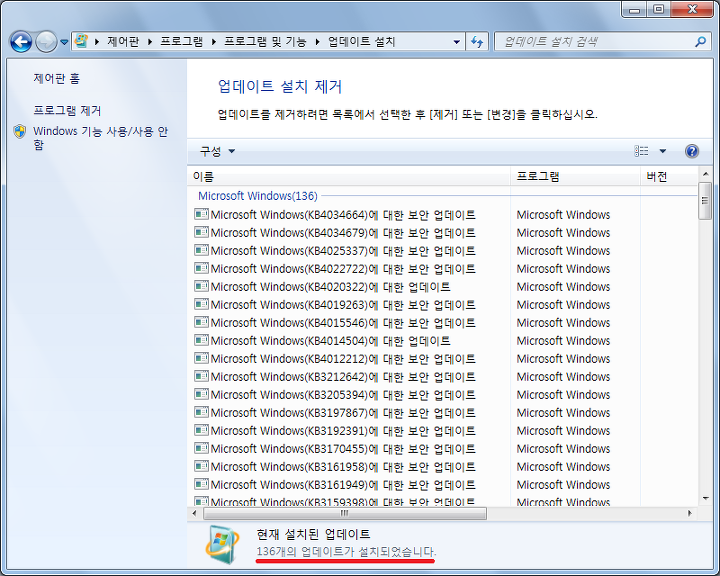Click the icon of the KB3161958 update
The image size is (720, 576).
[201, 466]
